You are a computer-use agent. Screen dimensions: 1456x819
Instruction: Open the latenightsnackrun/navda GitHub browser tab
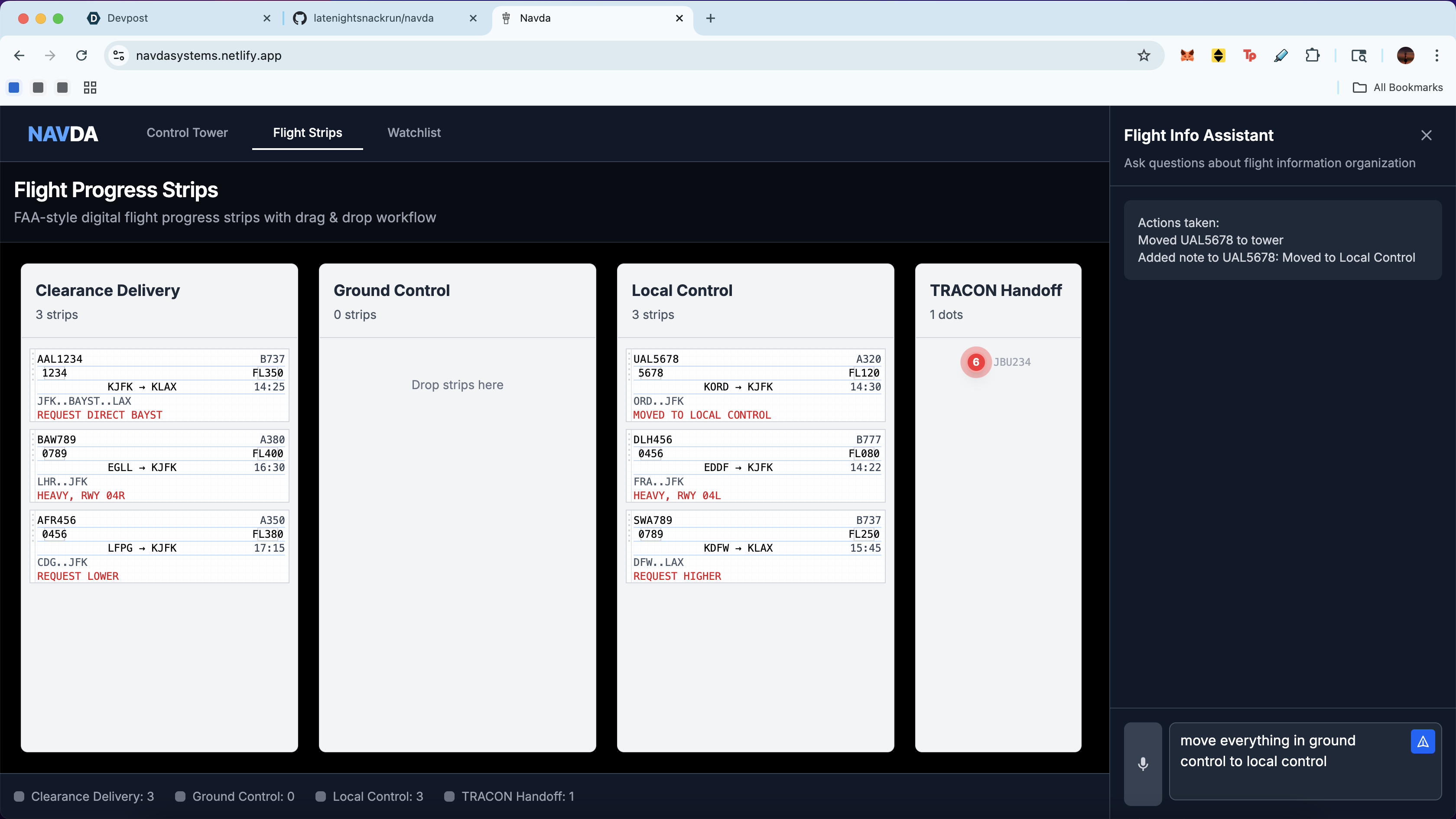pyautogui.click(x=373, y=18)
